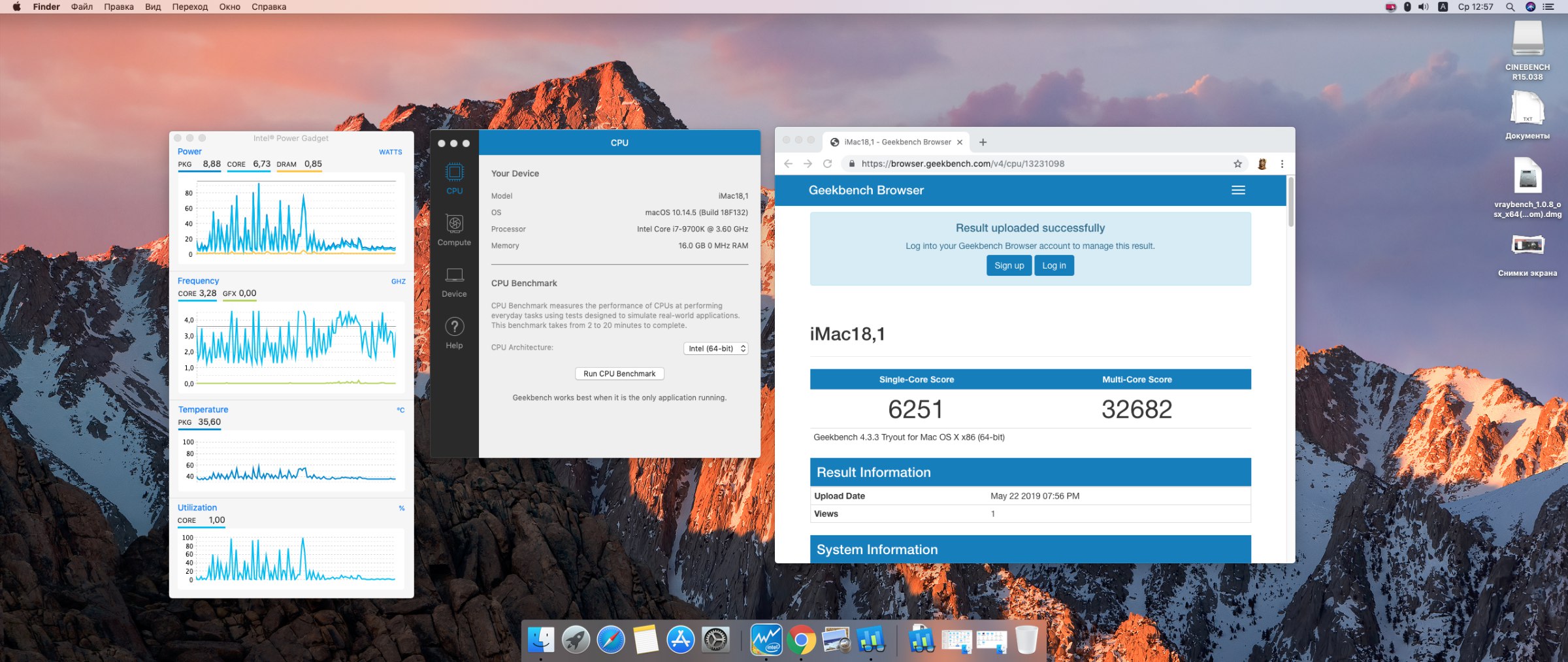Open the Окно menu
The image size is (1568, 662).
point(230,7)
